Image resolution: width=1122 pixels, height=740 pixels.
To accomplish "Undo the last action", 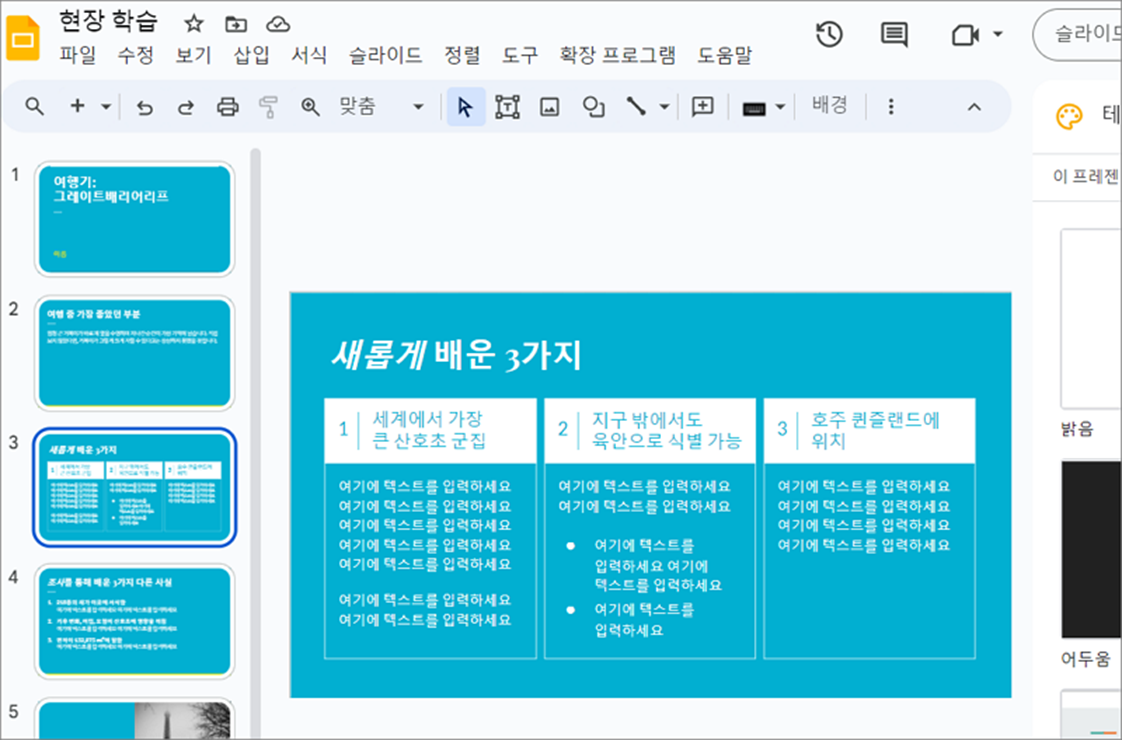I will [x=145, y=107].
